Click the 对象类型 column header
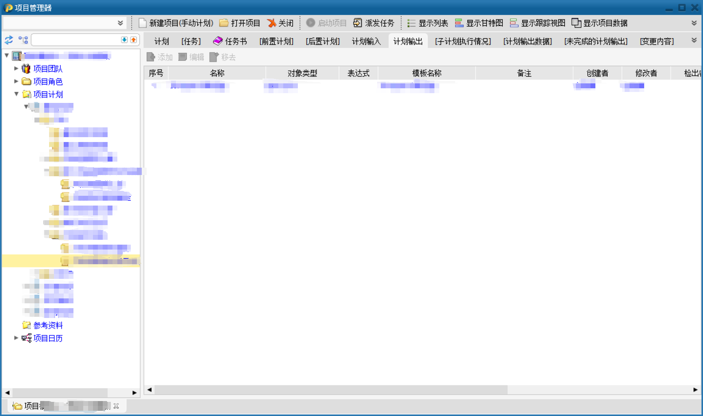The image size is (703, 416). pos(302,73)
